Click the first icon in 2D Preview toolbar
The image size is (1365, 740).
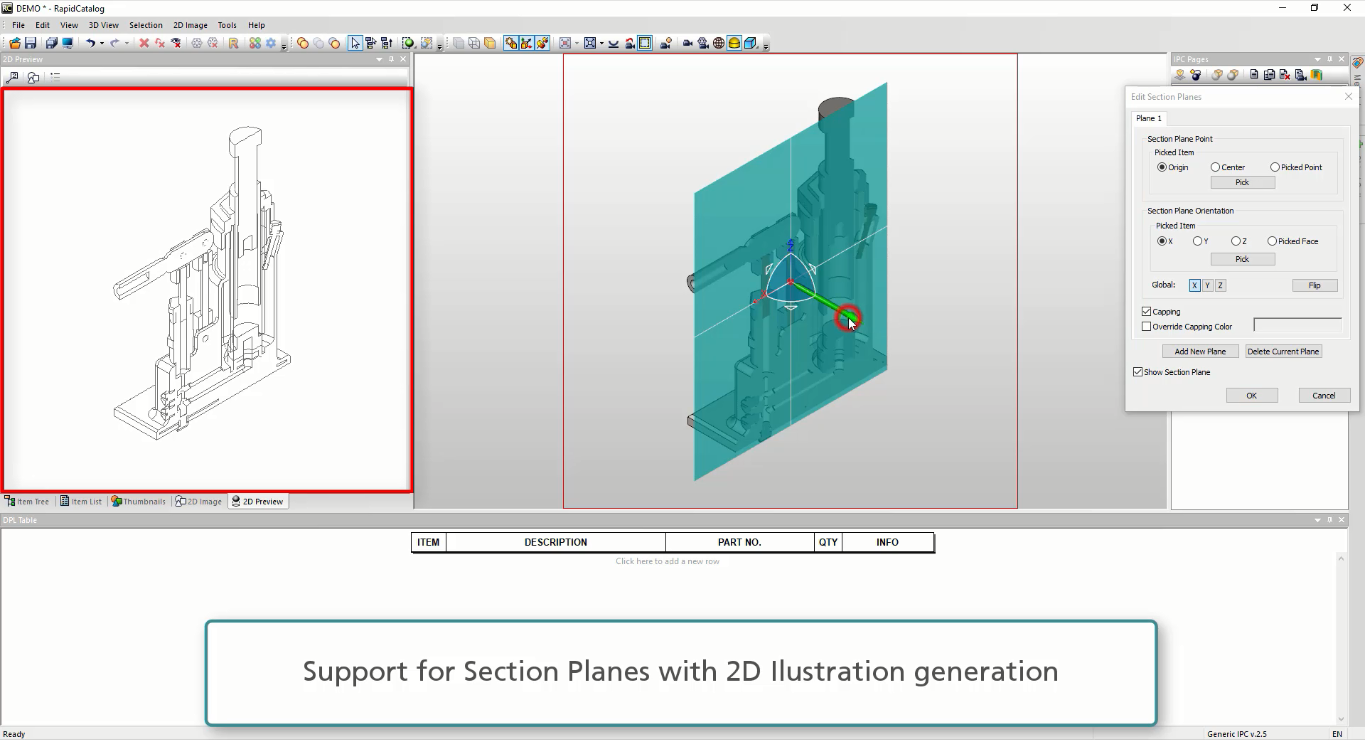click(x=12, y=77)
